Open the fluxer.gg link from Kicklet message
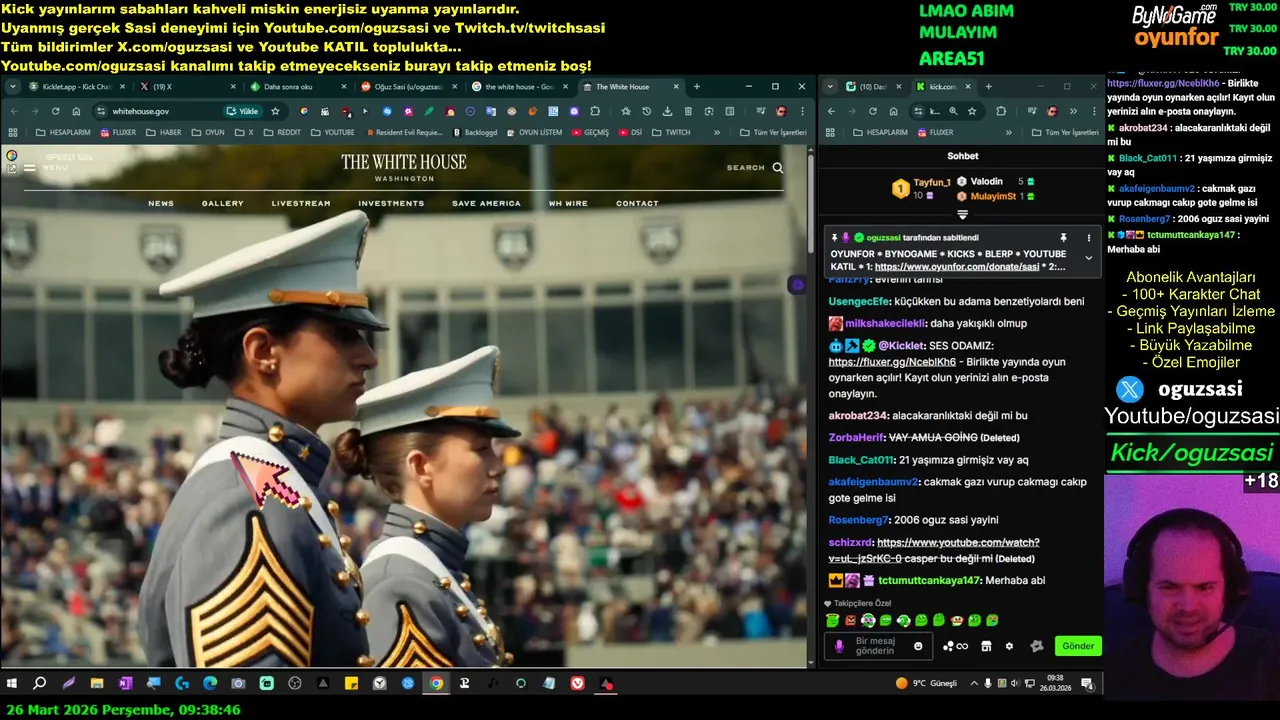Screen dimensions: 1280x720 892,362
